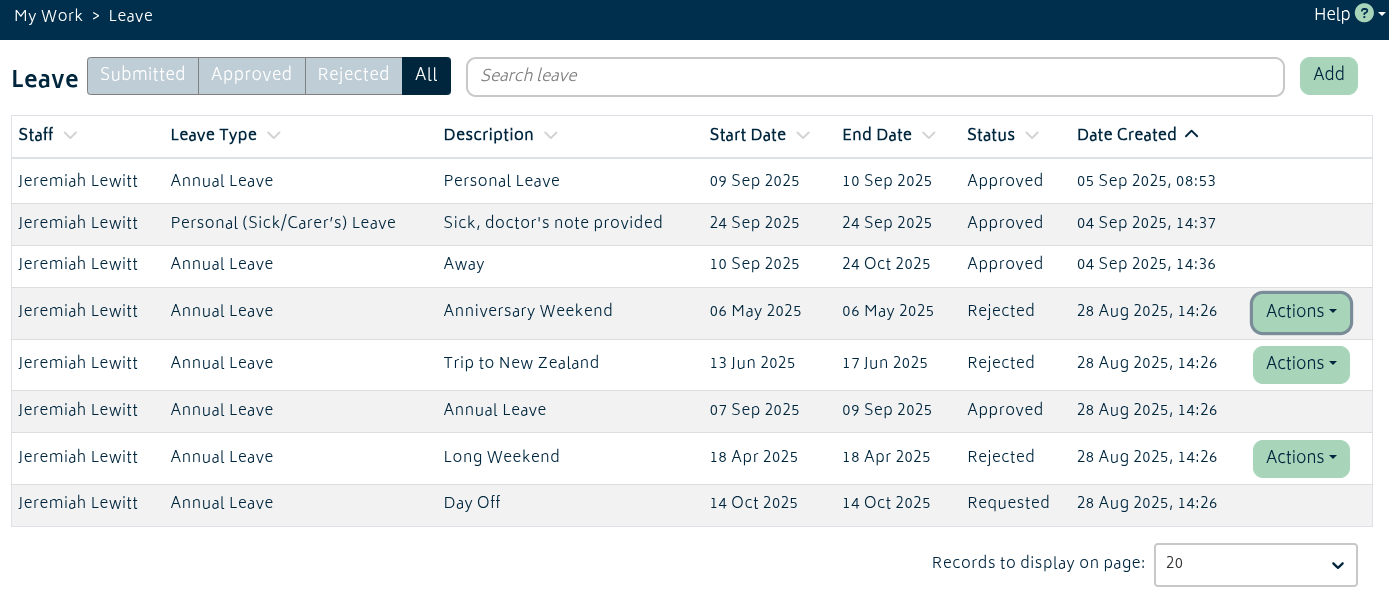Filter leave by Rejected status
The height and width of the screenshot is (591, 1389).
pos(353,75)
